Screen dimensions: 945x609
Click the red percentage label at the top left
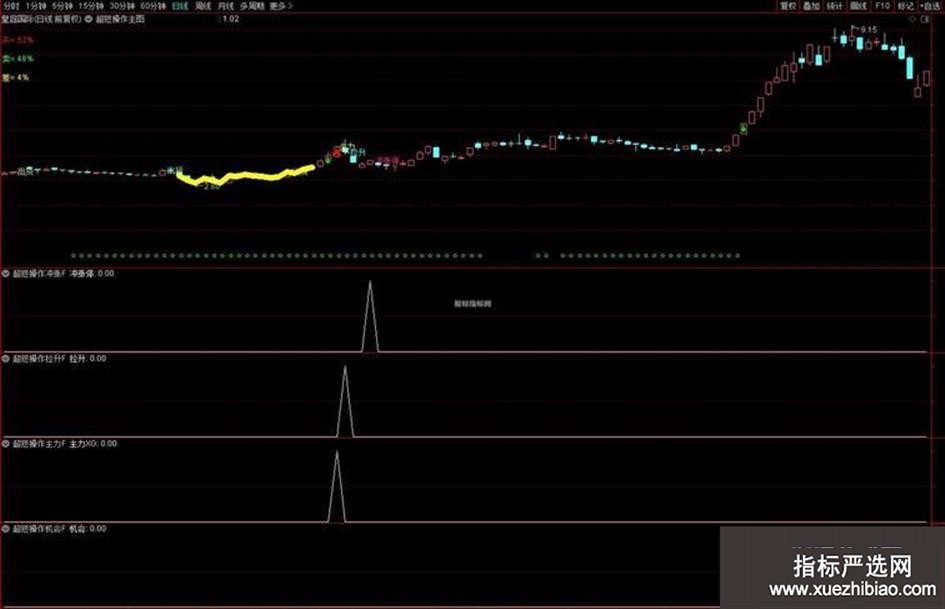[x=17, y=40]
